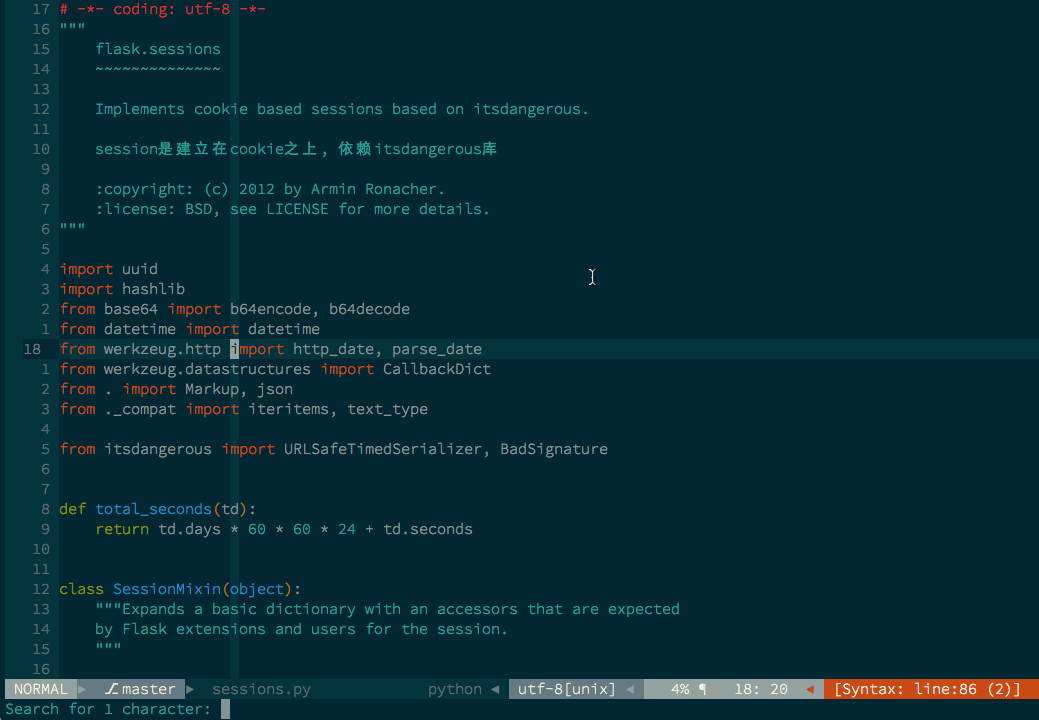Viewport: 1039px width, 720px height.
Task: Click 'BSD' in the license line
Action: point(198,209)
